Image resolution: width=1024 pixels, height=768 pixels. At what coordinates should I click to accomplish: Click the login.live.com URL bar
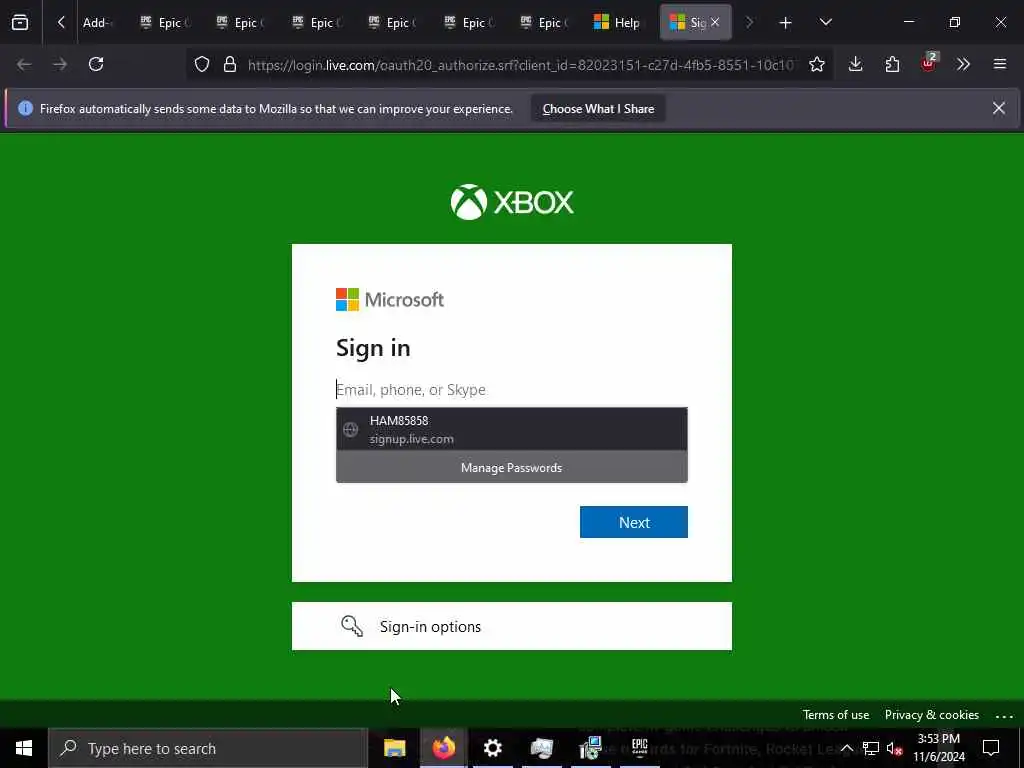click(520, 65)
